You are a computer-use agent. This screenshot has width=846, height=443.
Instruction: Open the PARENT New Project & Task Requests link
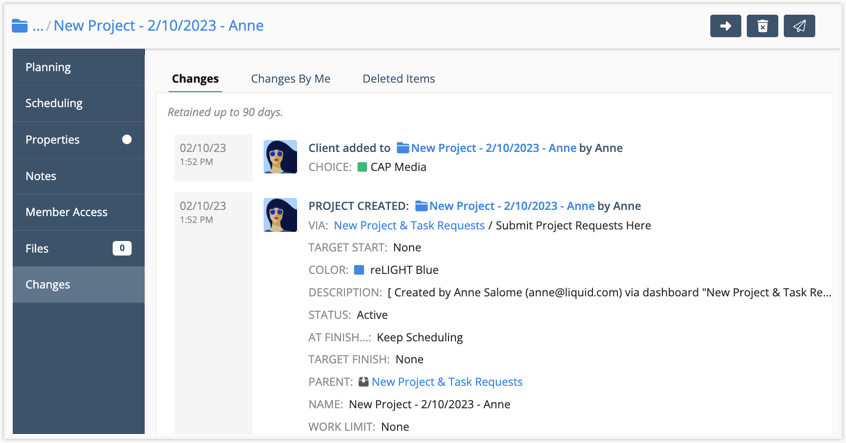tap(447, 382)
